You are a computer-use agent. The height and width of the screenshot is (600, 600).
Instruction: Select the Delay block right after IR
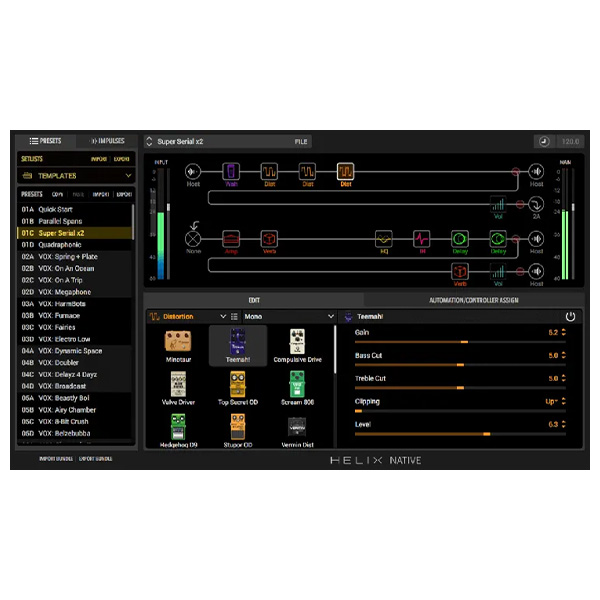[x=460, y=239]
